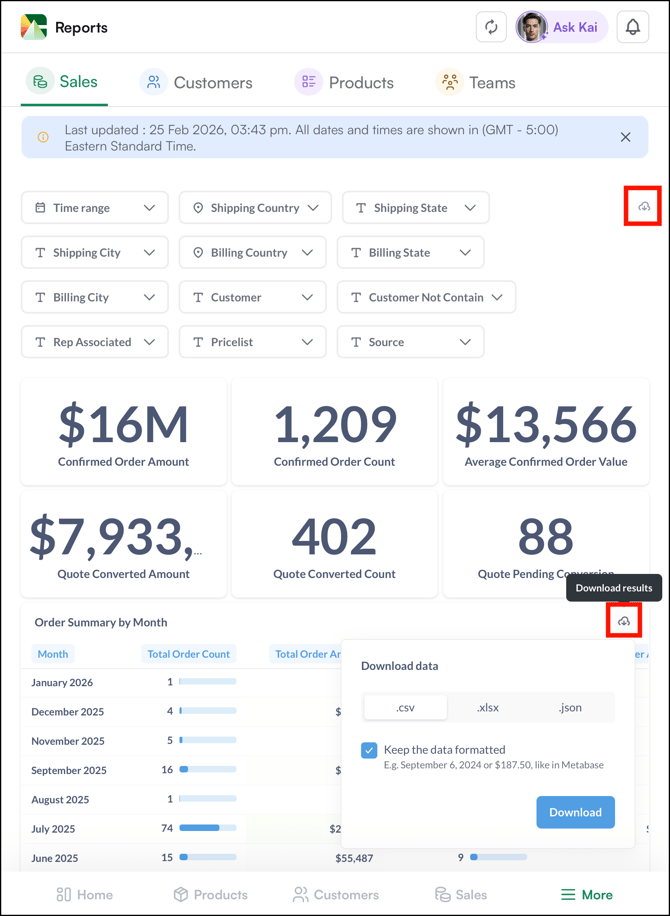Expand the Time range filter dropdown
The image size is (670, 916).
click(95, 208)
